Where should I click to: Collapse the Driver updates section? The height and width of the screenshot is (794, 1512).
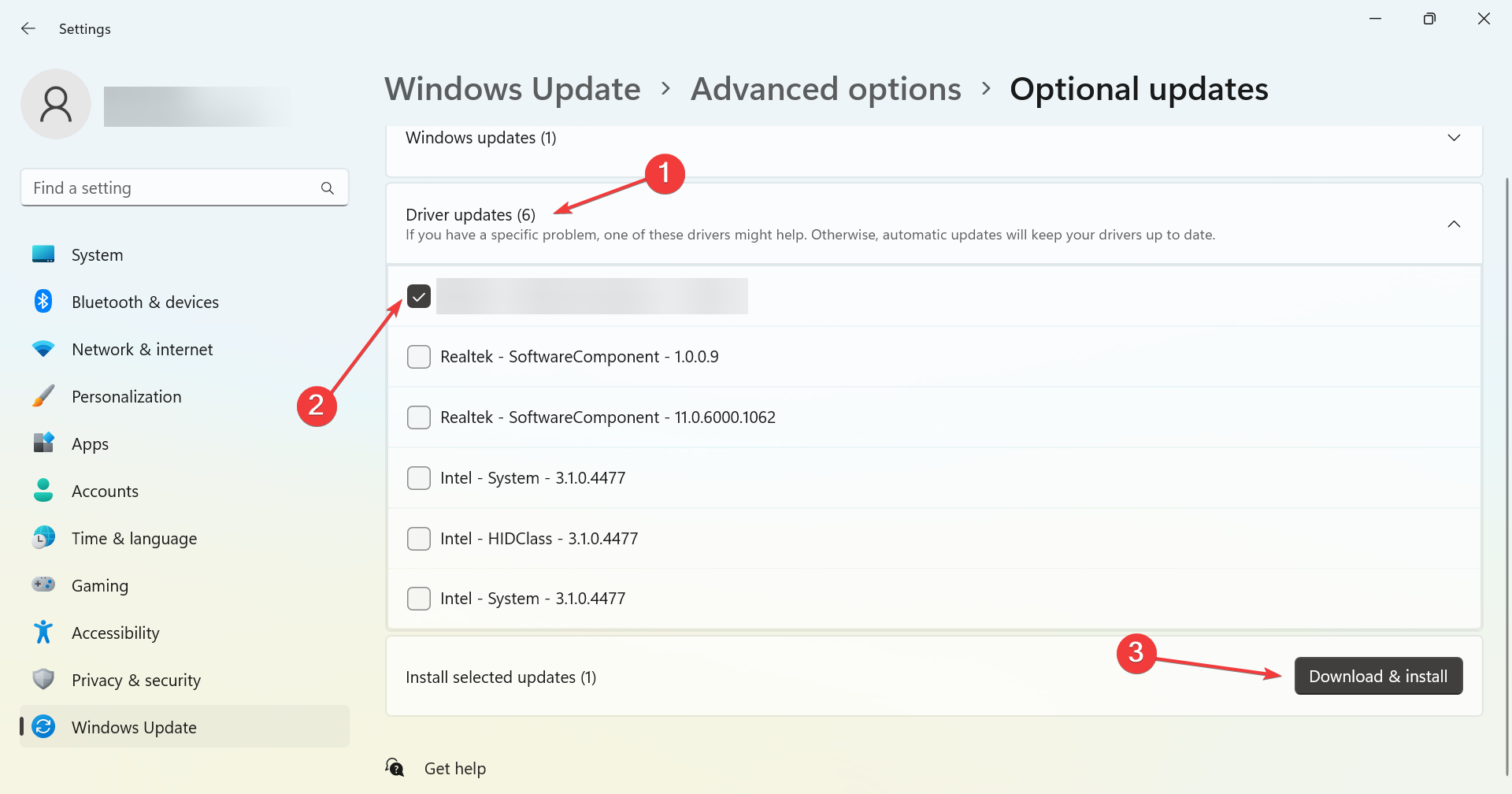1454,224
